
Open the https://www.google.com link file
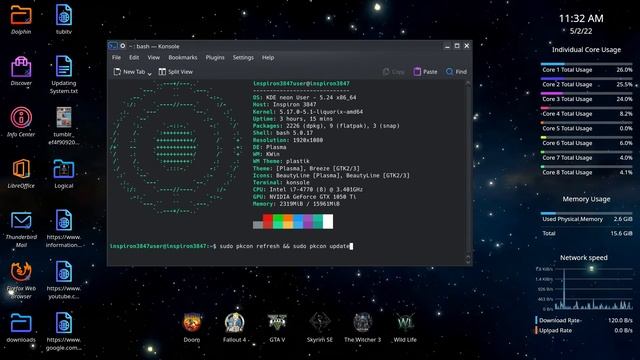[64, 322]
